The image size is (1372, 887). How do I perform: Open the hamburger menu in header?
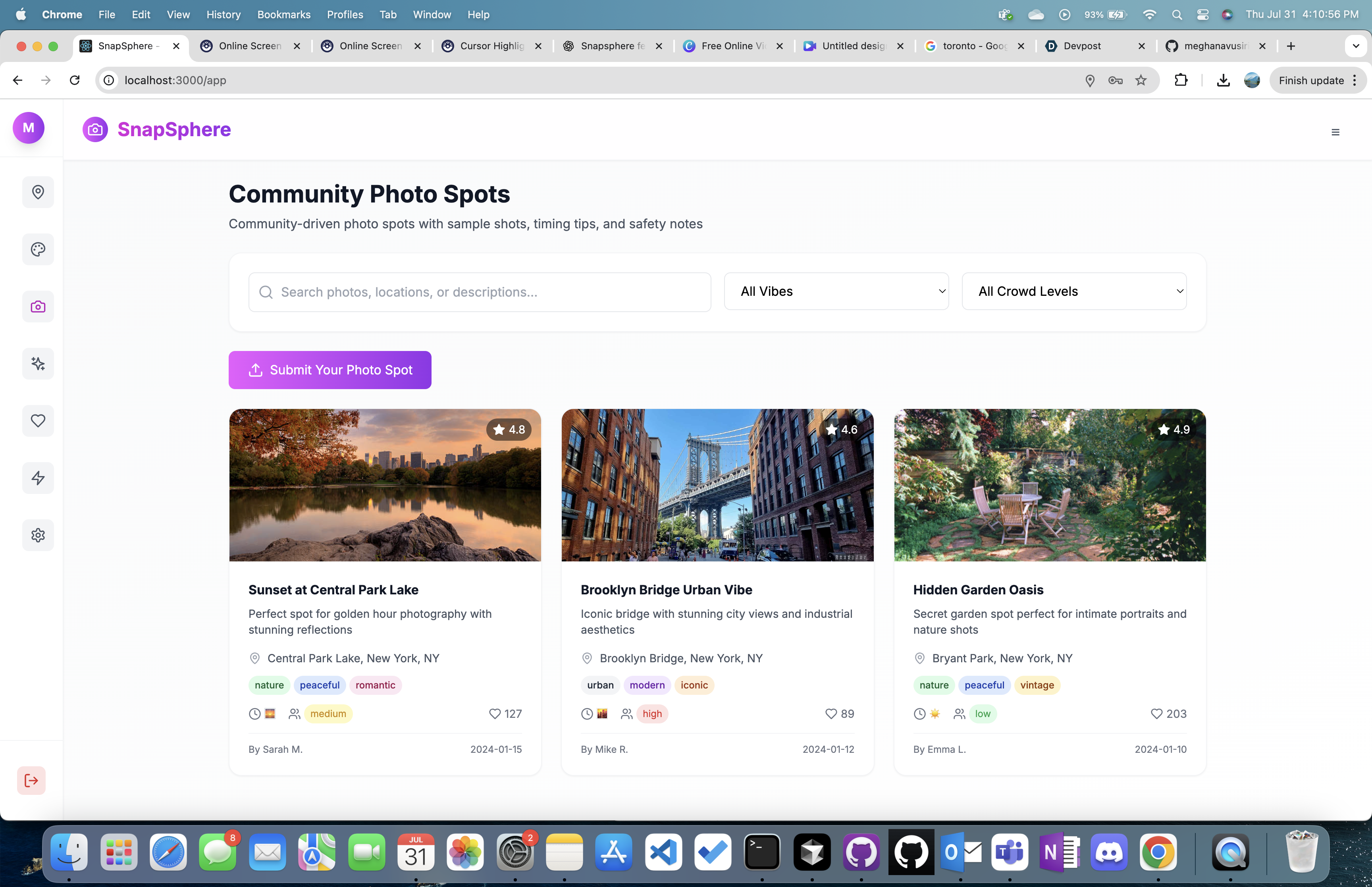click(x=1335, y=133)
